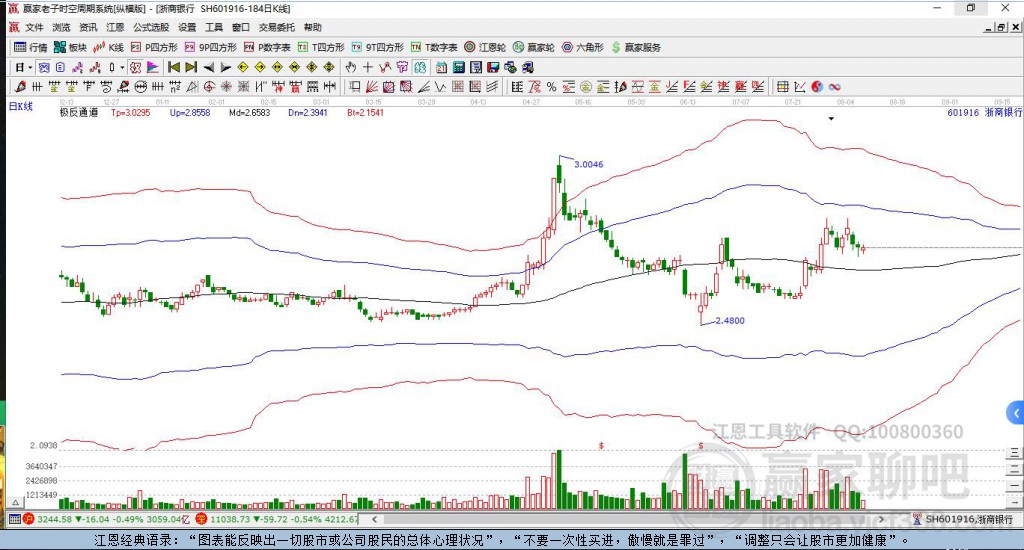Open the T数字表 tool
The image size is (1024, 550).
point(434,48)
